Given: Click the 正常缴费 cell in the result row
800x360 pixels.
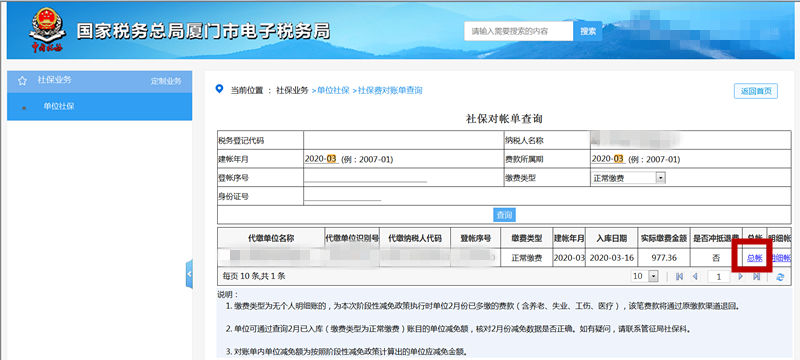Looking at the screenshot, I should (527, 258).
